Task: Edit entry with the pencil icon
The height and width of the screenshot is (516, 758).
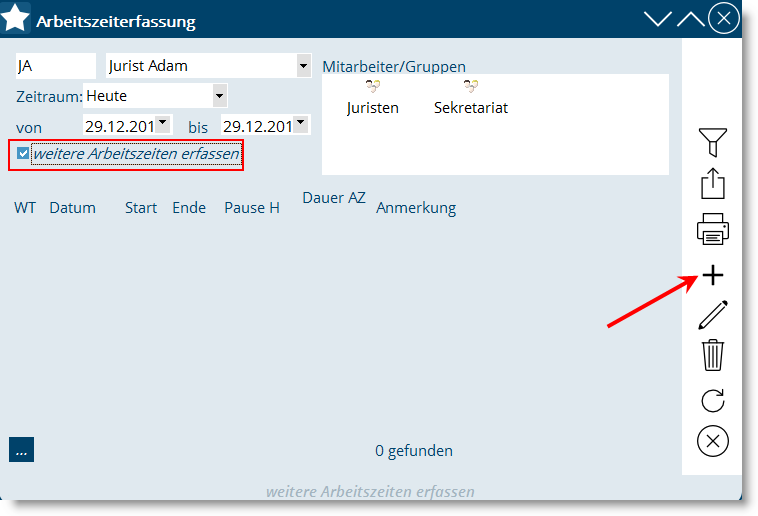Action: click(x=713, y=315)
